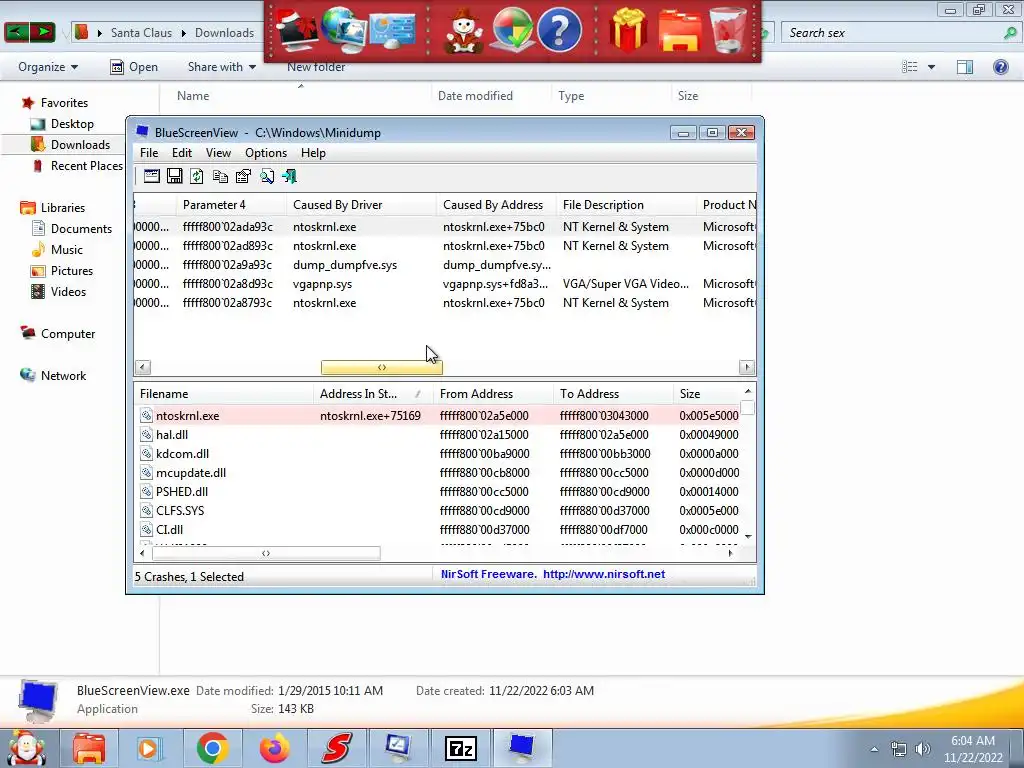
Task: Open the Organize dropdown in Explorer
Action: [48, 67]
